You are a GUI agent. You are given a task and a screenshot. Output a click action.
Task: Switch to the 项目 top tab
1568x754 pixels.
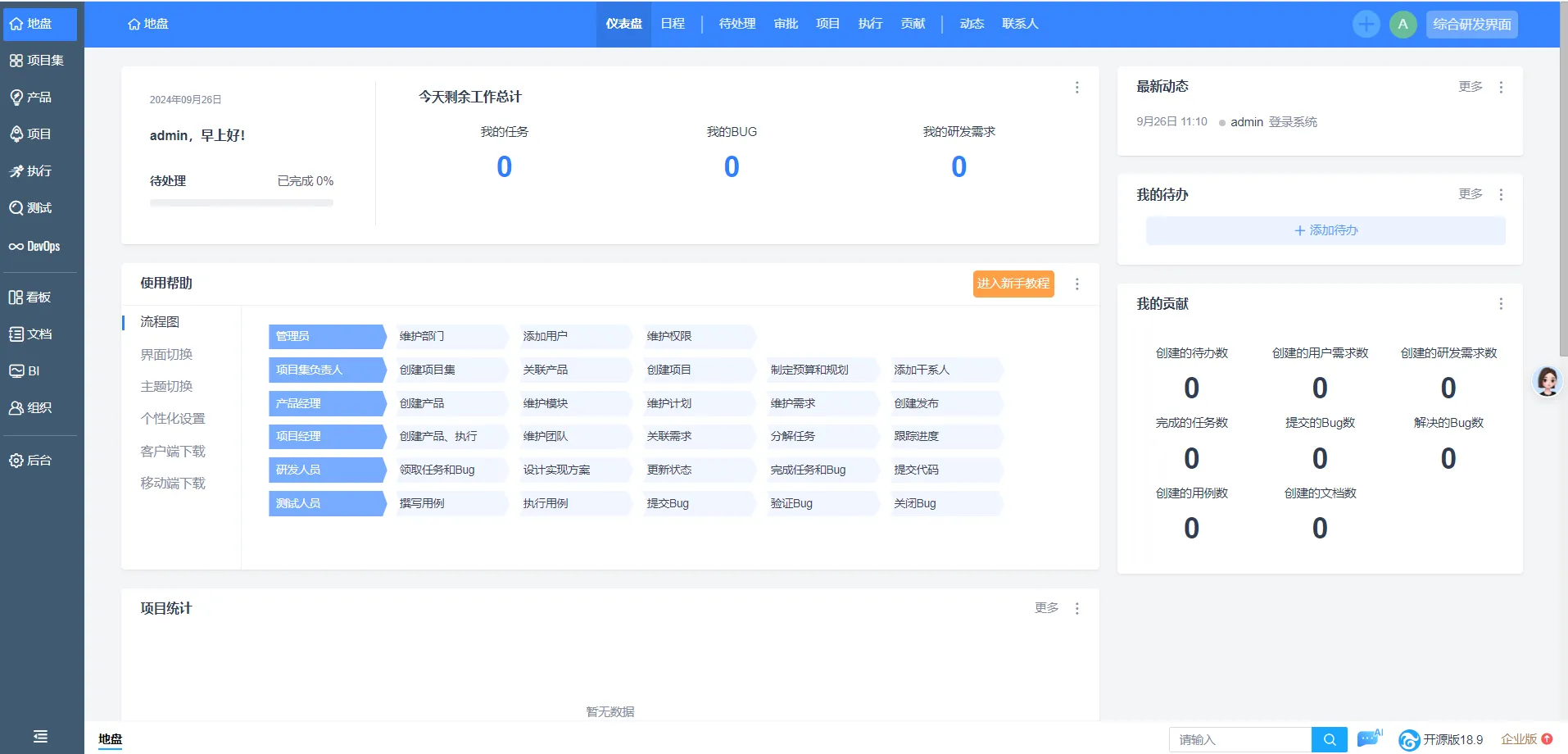click(x=828, y=24)
